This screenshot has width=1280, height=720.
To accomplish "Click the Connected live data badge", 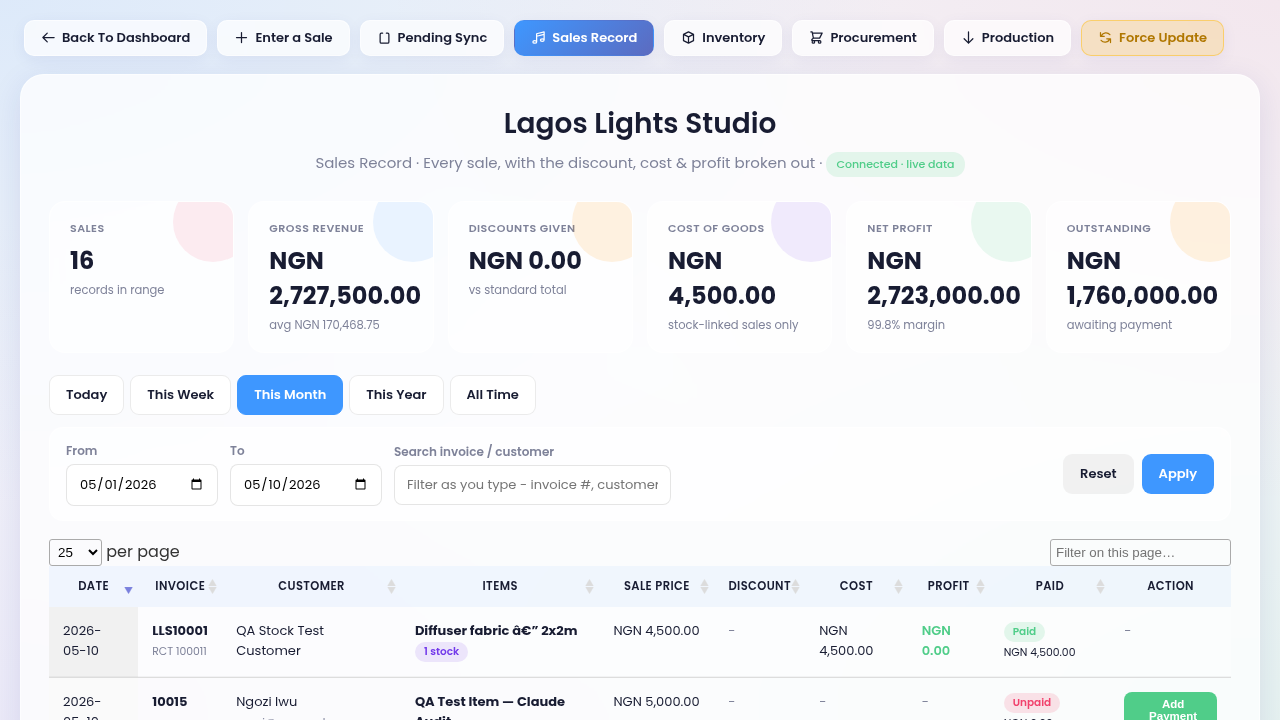I will (895, 164).
